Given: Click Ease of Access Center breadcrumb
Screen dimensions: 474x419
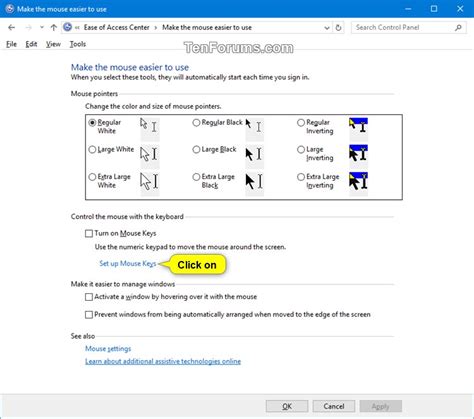Looking at the screenshot, I should point(116,27).
